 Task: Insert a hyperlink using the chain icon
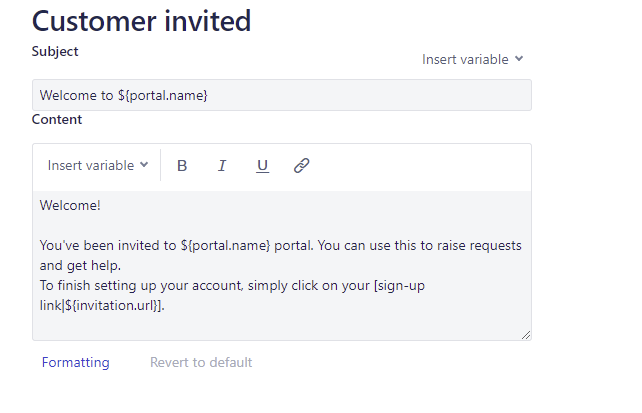(302, 166)
